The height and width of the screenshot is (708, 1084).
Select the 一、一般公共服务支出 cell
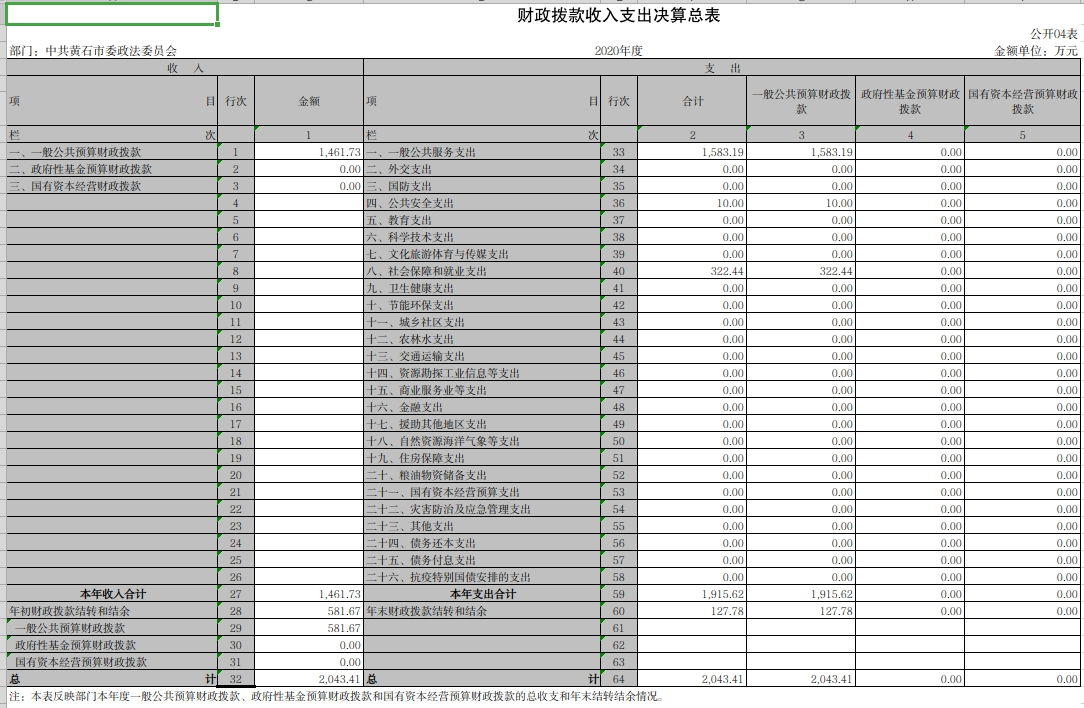tap(483, 152)
